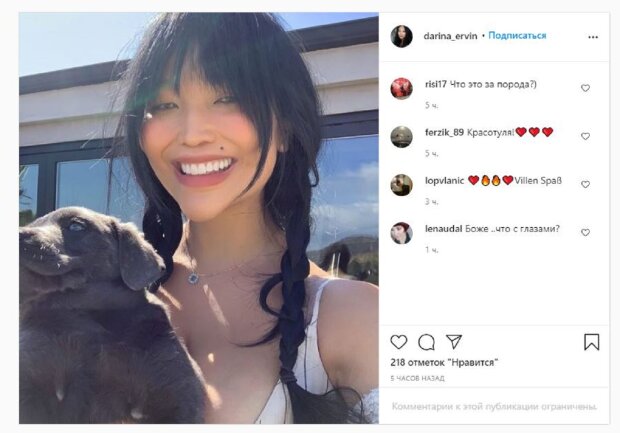Viewport: 620px width, 433px height.
Task: Open ferzik_89 profile picture
Action: pyautogui.click(x=401, y=137)
